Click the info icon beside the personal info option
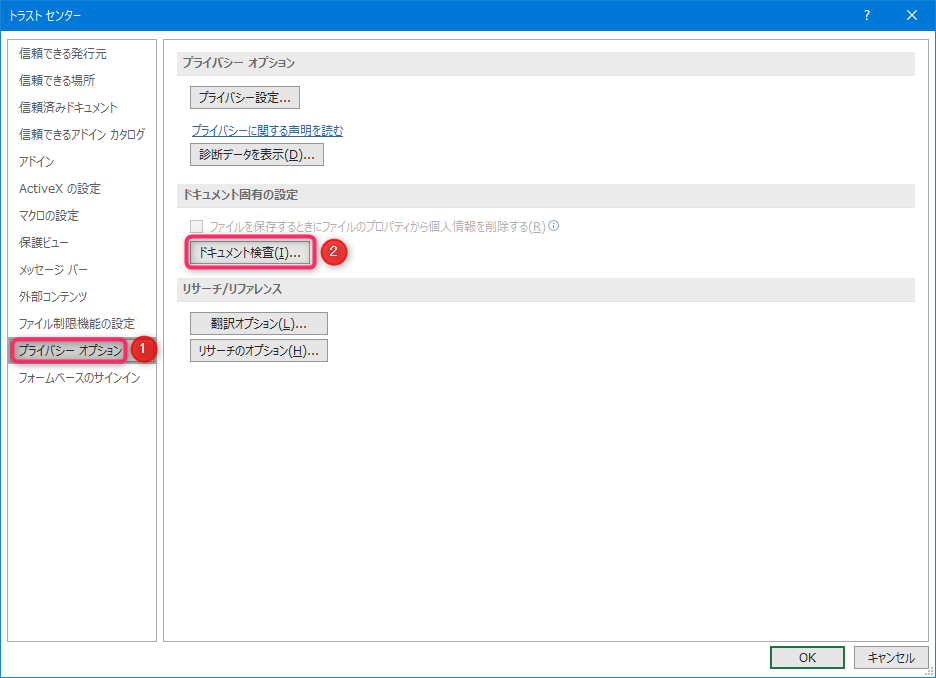This screenshot has width=936, height=678. 554,226
